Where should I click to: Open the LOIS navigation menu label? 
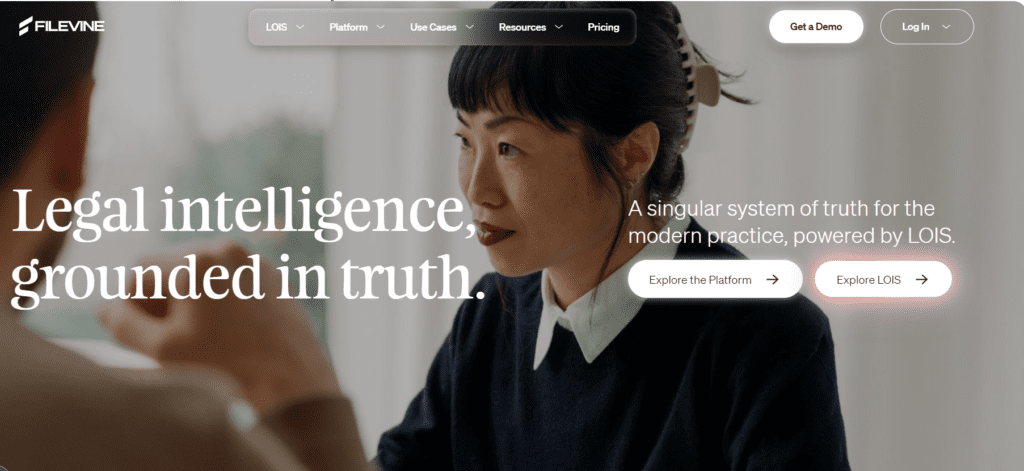pos(276,27)
